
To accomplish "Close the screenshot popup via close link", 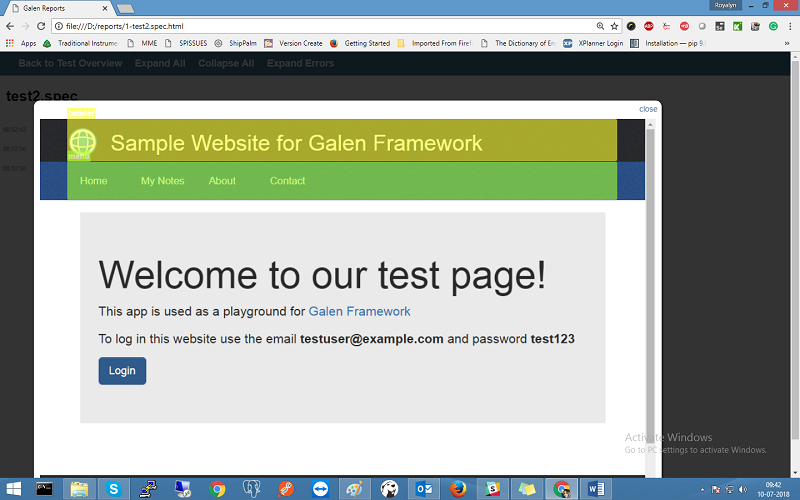I will pos(648,109).
